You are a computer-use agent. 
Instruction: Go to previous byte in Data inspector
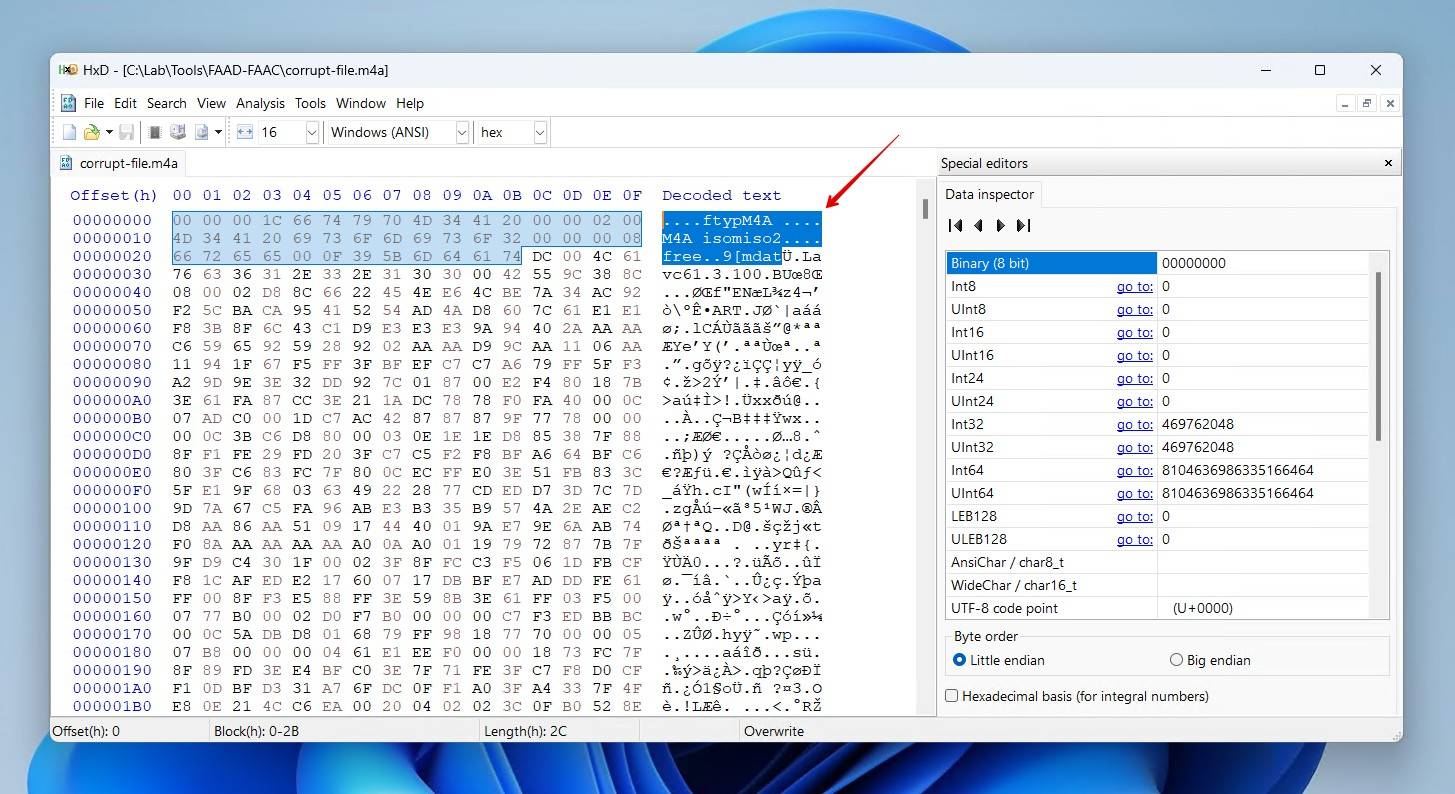978,226
